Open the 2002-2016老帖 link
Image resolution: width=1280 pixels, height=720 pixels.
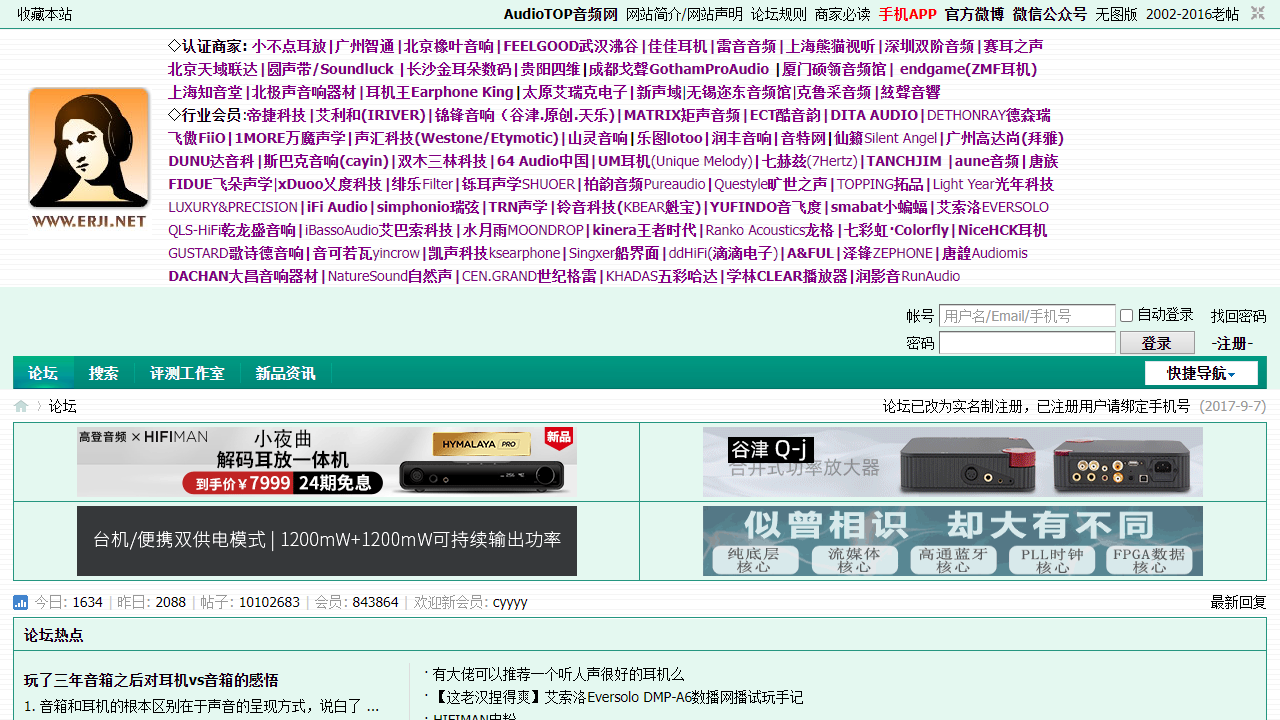1192,14
